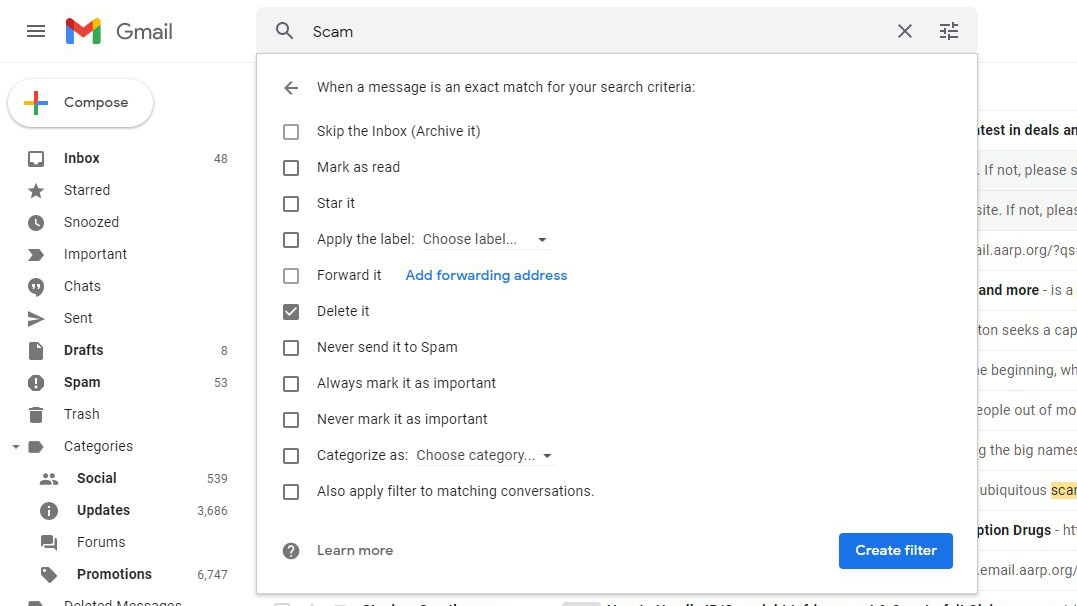Enable Skip the Inbox checkbox
The image size is (1077, 606).
pyautogui.click(x=291, y=131)
